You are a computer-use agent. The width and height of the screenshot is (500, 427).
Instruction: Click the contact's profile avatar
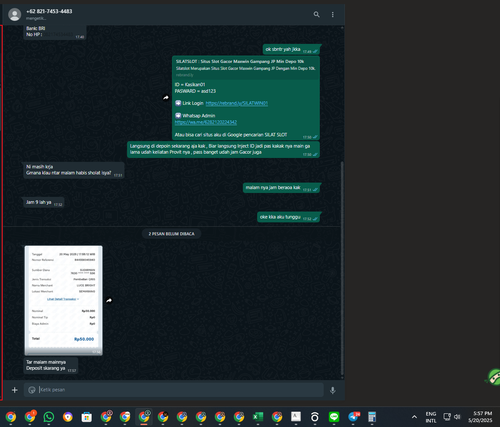pos(14,14)
